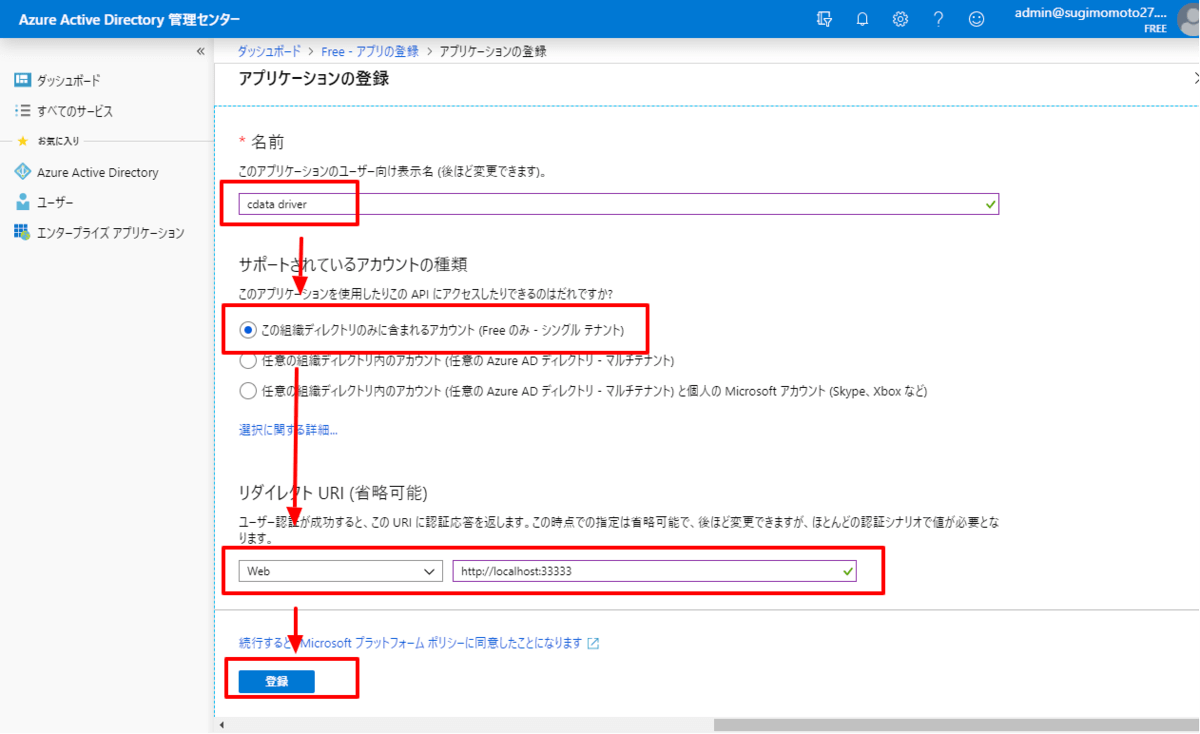
Task: Click the all services list icon
Action: coord(22,111)
